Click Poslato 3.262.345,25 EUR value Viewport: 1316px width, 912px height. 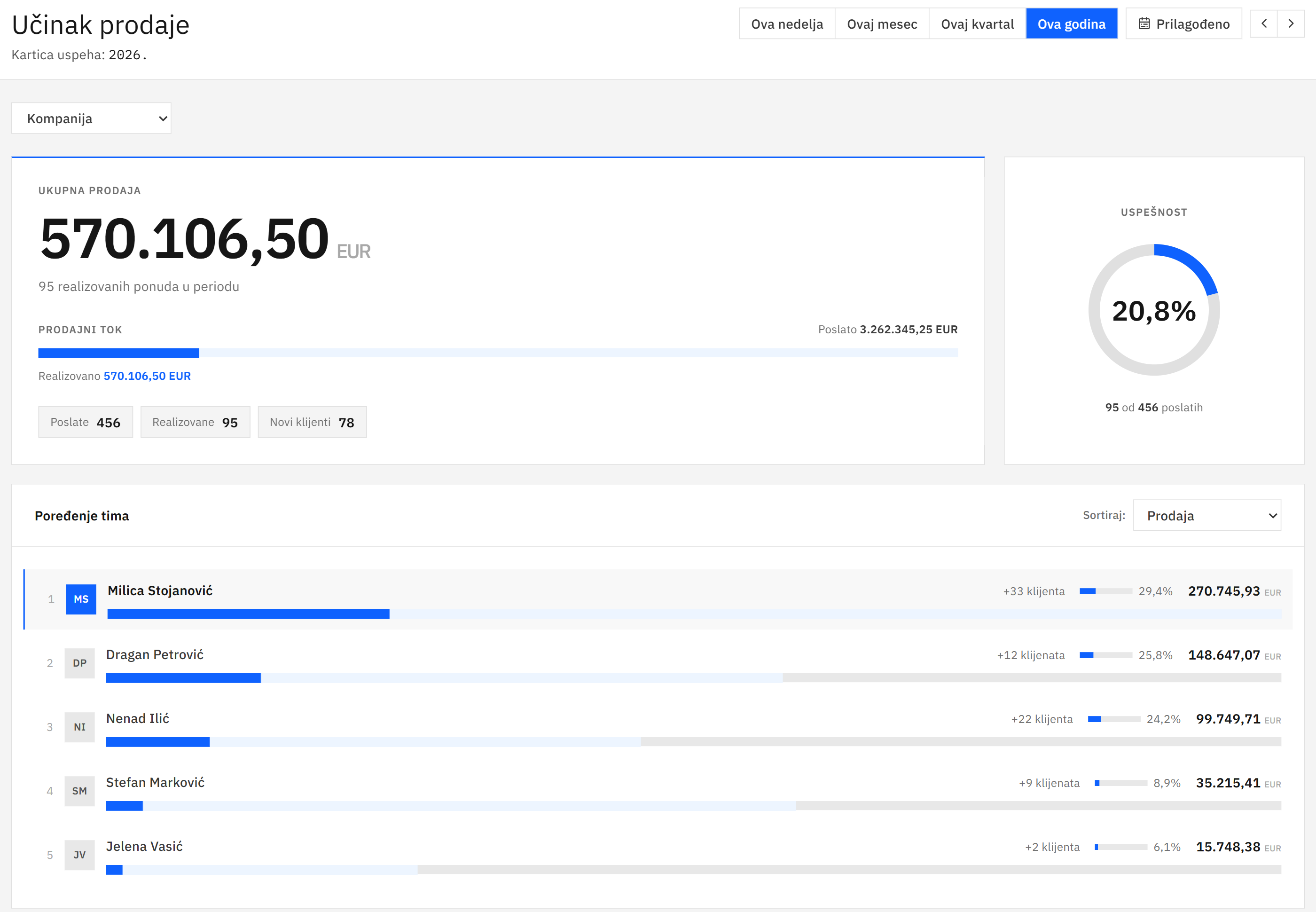(909, 329)
